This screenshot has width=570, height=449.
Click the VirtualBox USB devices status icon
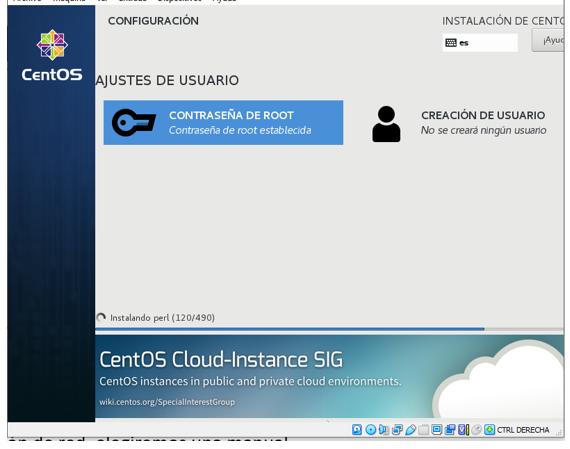(x=410, y=430)
